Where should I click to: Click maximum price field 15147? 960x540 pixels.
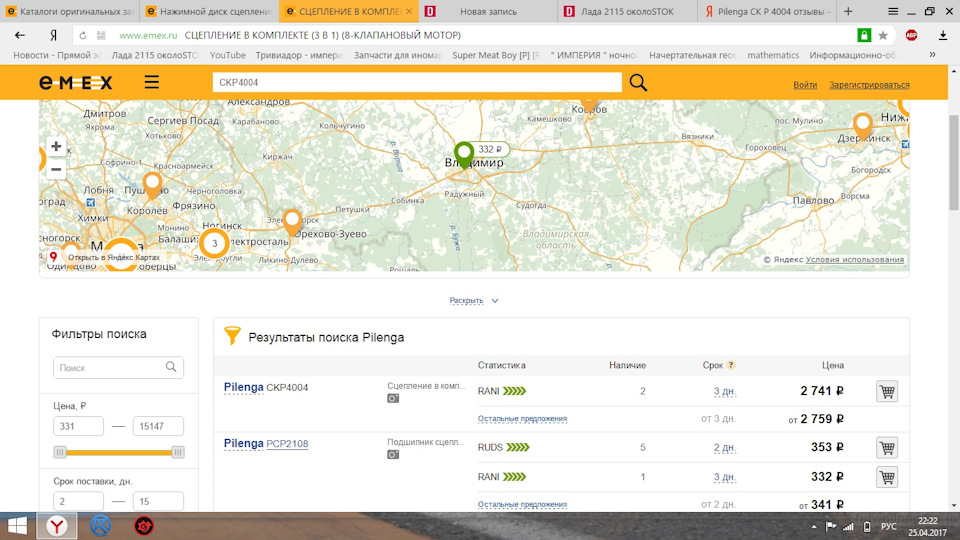pyautogui.click(x=158, y=426)
